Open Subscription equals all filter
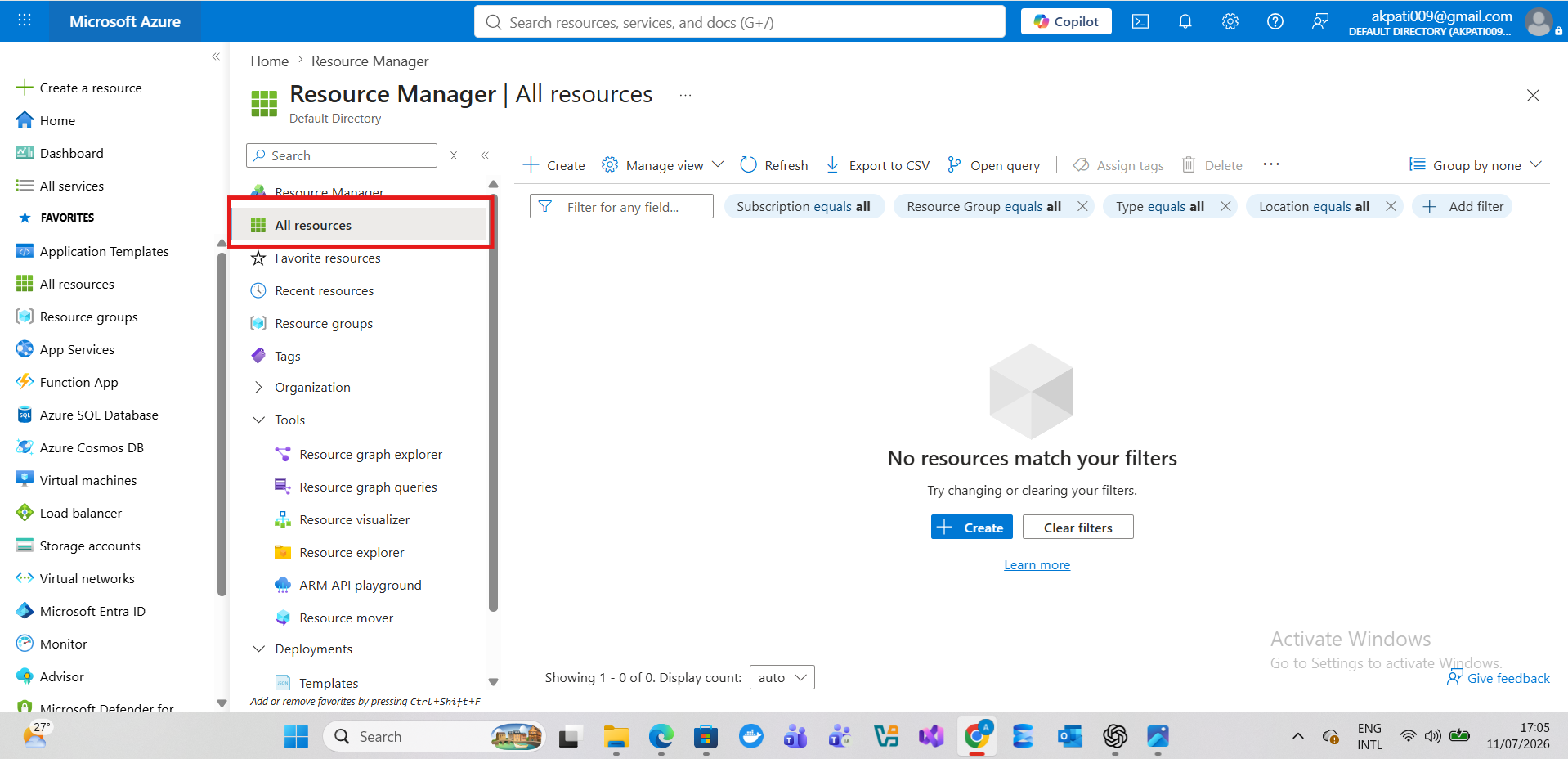This screenshot has width=1568, height=759. [x=804, y=207]
